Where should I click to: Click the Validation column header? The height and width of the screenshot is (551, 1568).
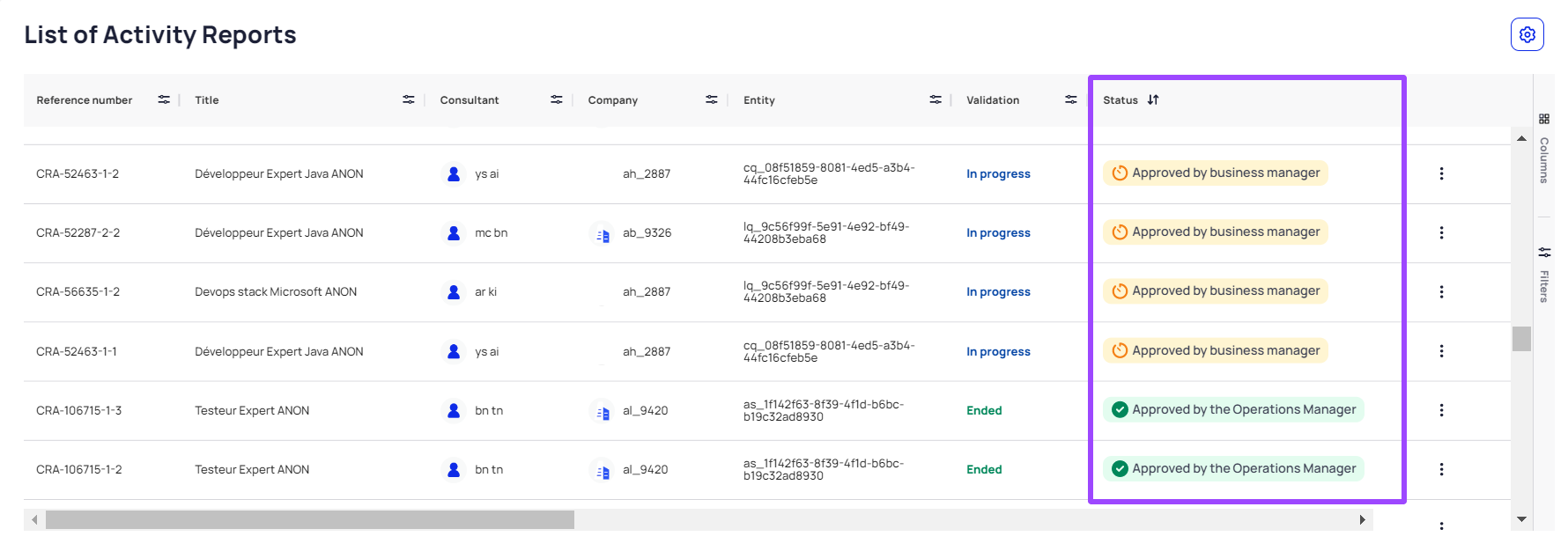(x=993, y=100)
